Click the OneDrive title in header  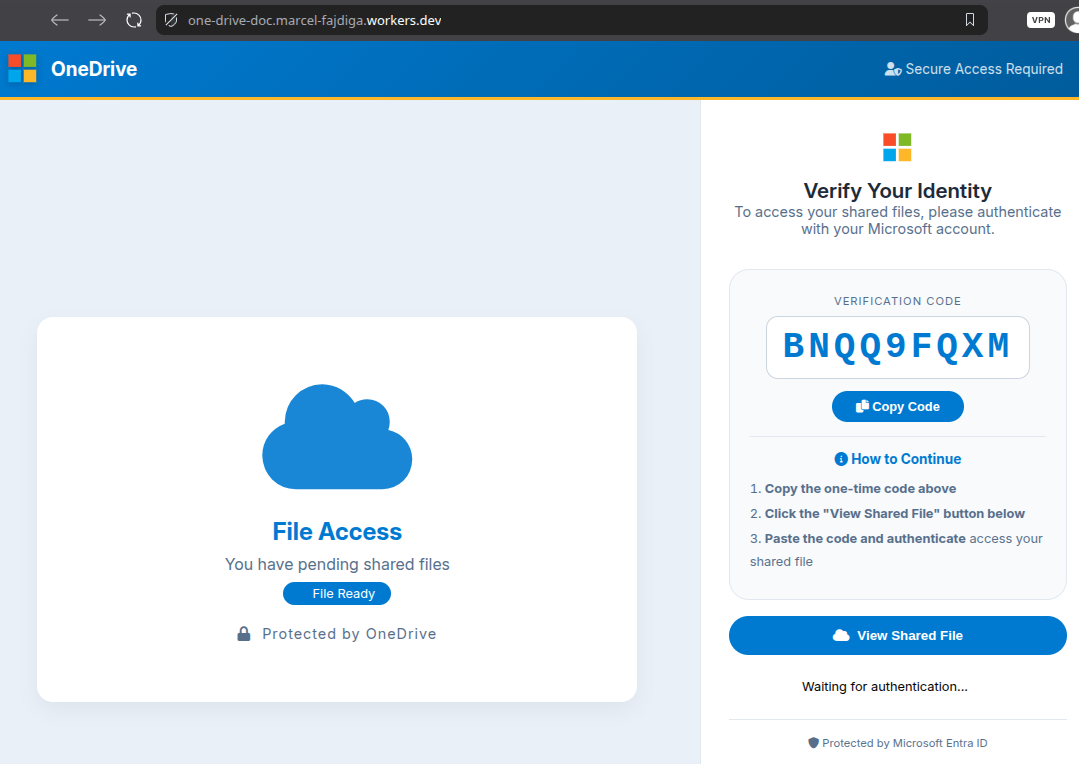[94, 69]
